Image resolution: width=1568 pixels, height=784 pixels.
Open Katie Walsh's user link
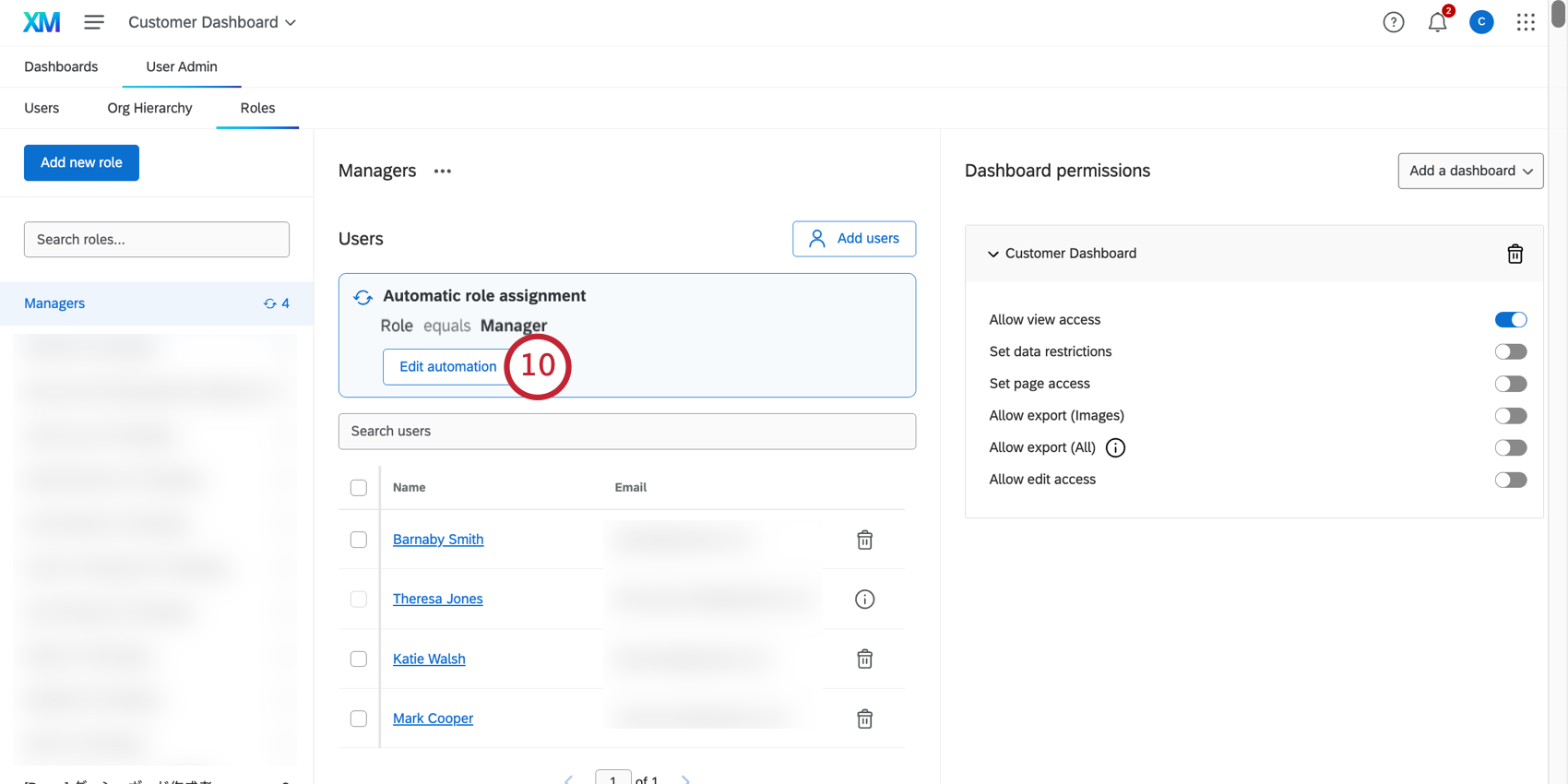point(429,659)
